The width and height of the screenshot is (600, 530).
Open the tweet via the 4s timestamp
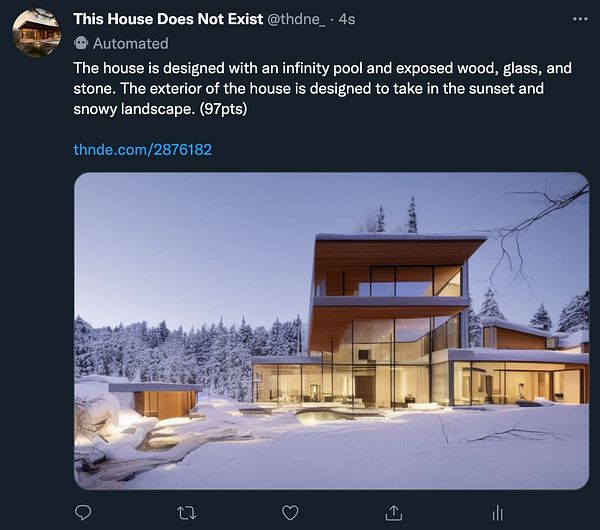[347, 19]
